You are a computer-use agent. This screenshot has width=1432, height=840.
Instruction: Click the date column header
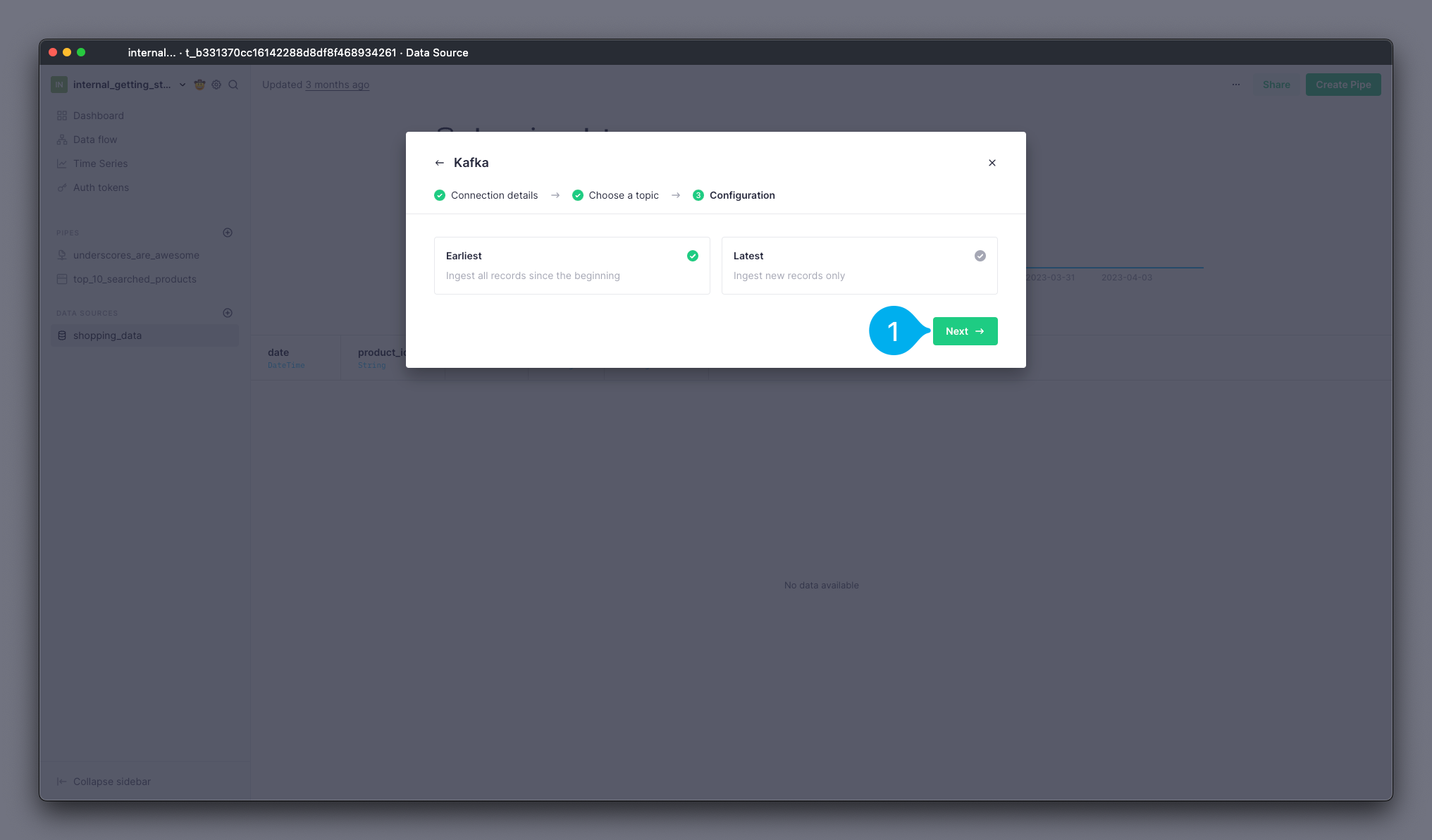click(x=296, y=357)
